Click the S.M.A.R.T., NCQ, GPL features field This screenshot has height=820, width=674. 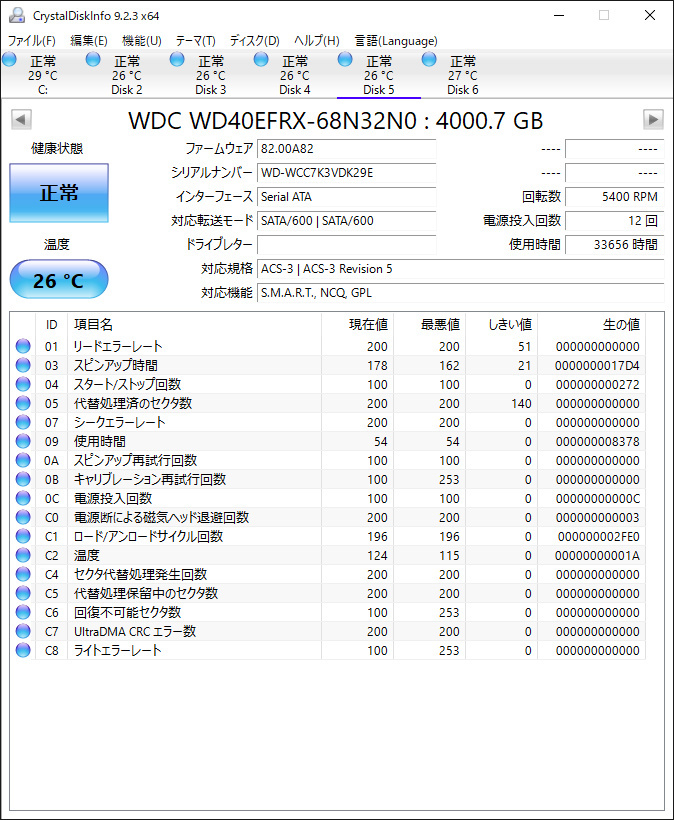[461, 293]
